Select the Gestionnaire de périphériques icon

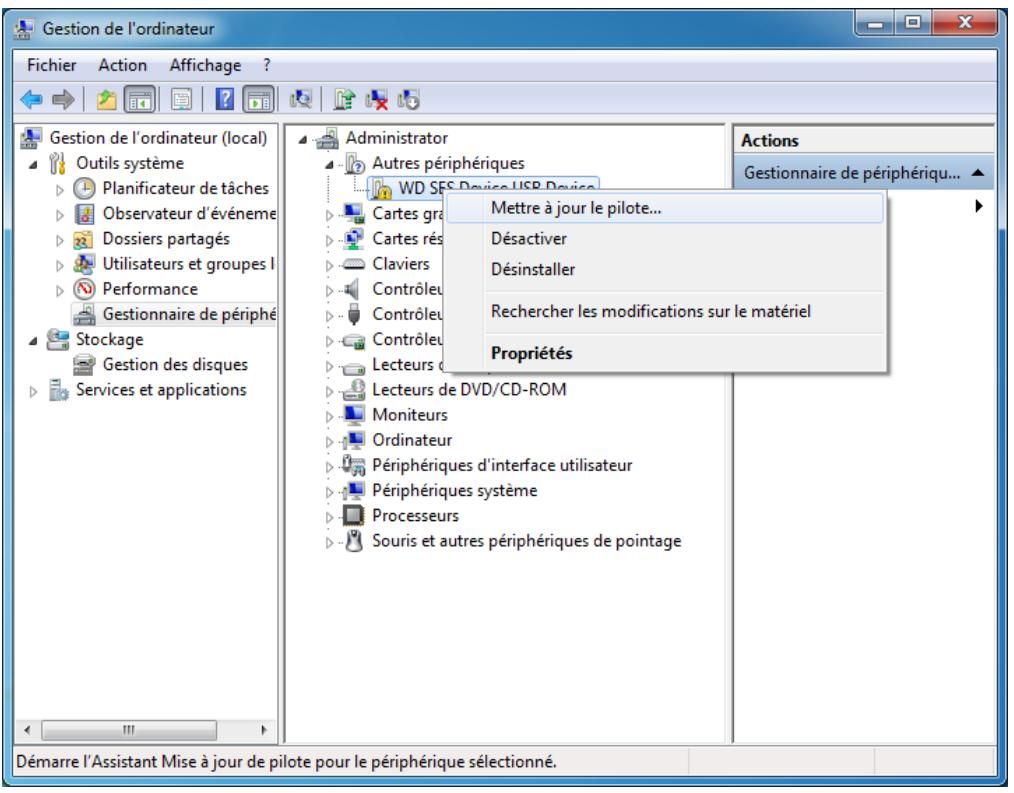tap(84, 314)
